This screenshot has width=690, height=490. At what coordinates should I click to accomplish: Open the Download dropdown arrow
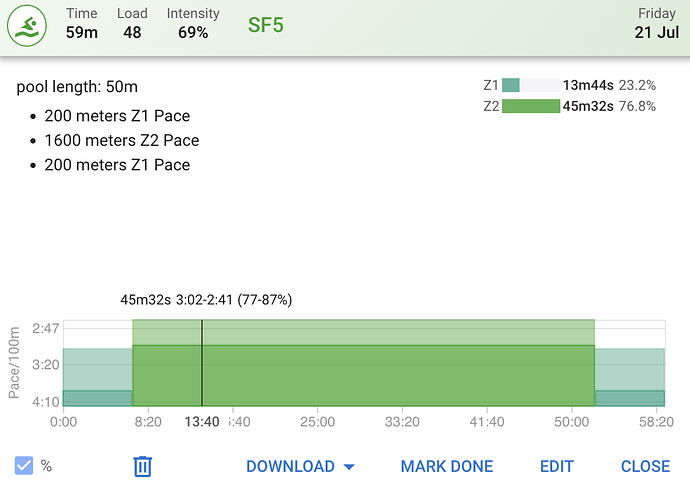(349, 467)
